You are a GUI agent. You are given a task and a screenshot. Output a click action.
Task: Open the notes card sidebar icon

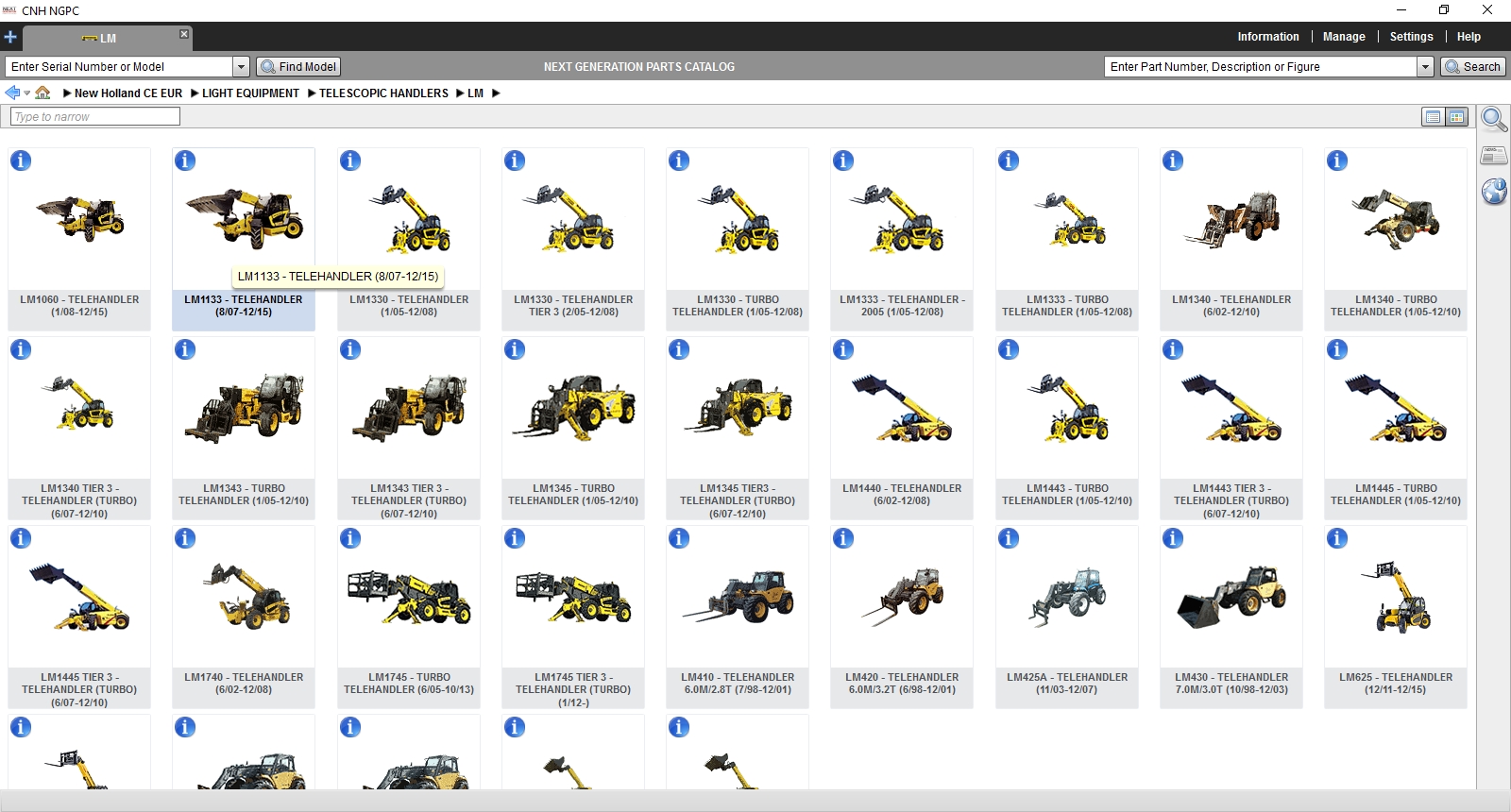[x=1494, y=156]
